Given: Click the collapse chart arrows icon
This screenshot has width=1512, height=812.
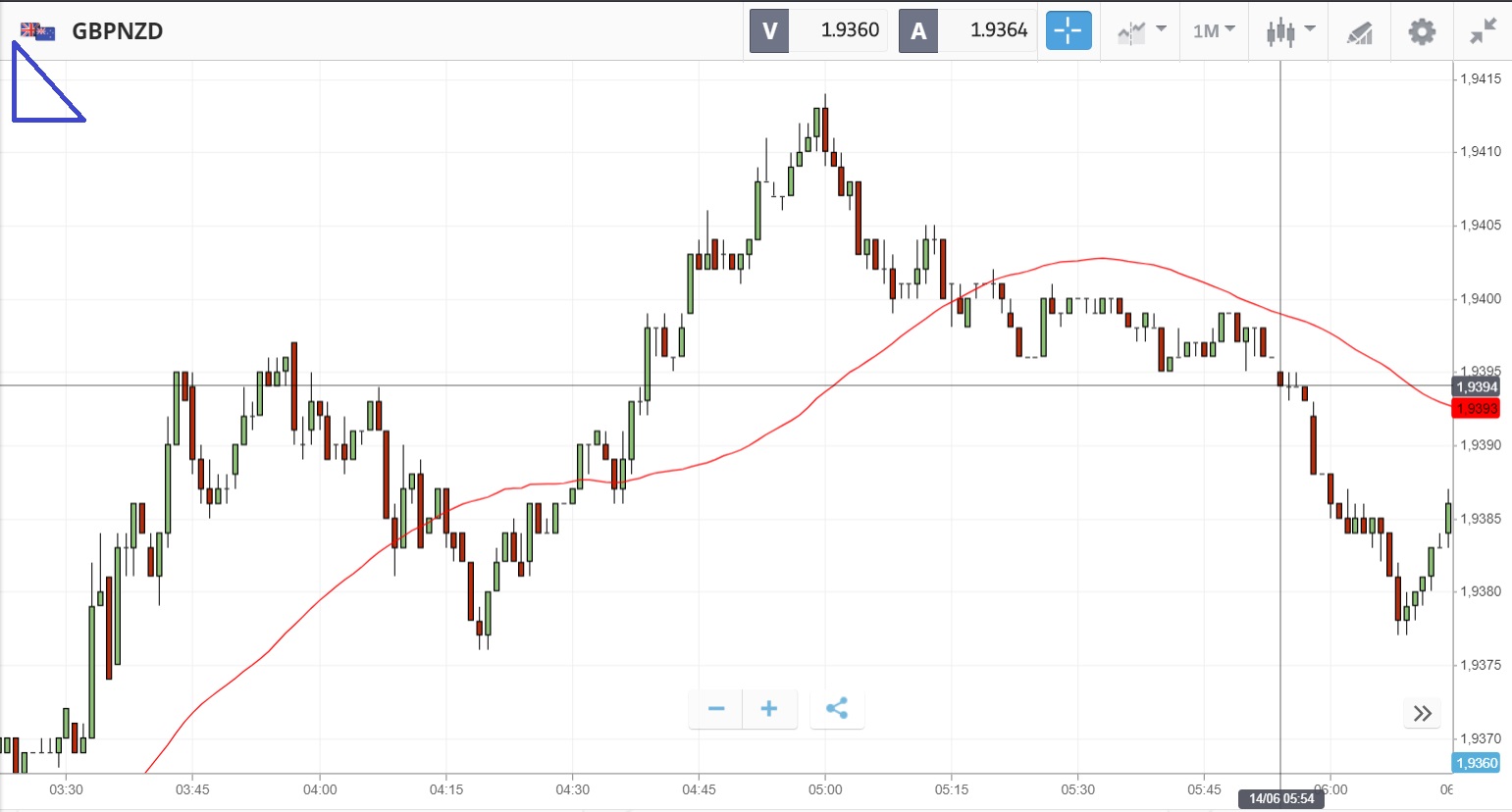Looking at the screenshot, I should (x=1483, y=31).
